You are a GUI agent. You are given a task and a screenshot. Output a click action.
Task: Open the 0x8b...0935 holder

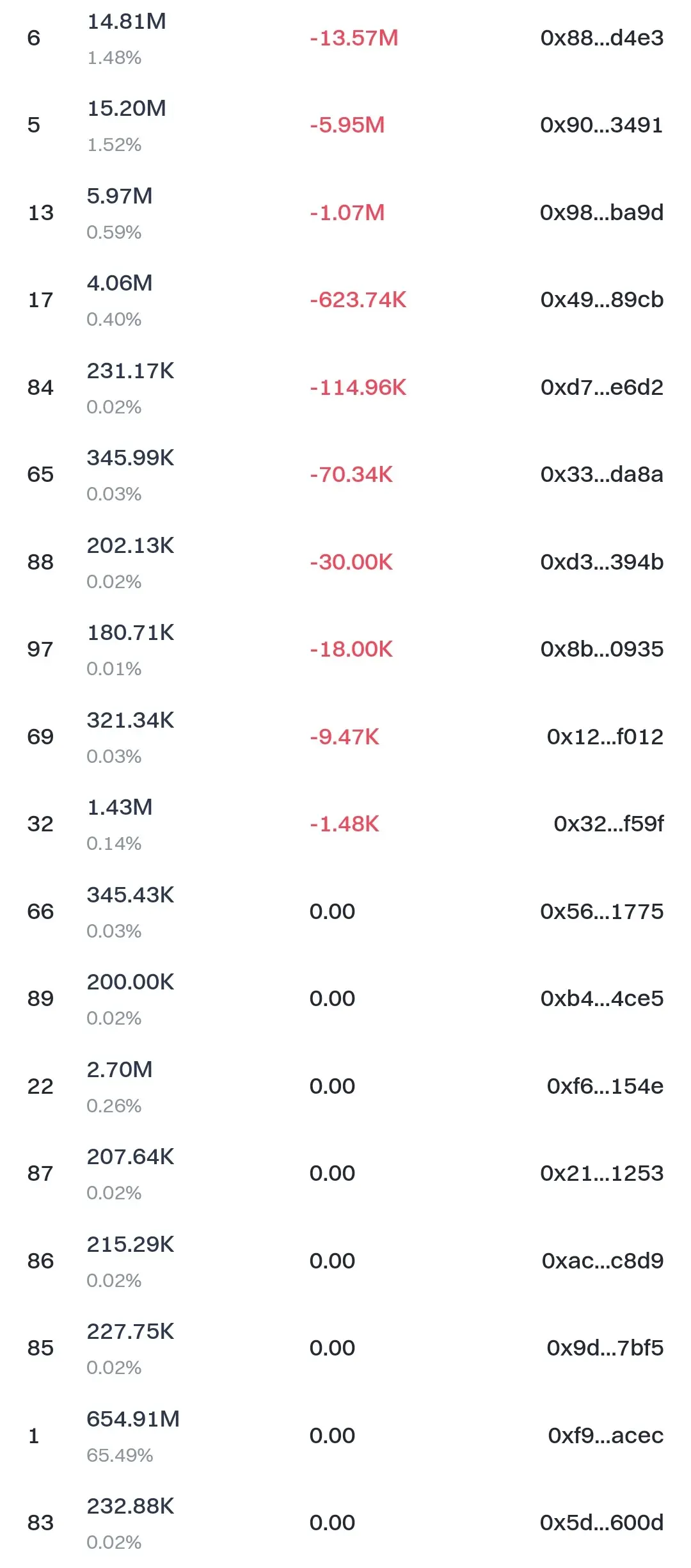pyautogui.click(x=601, y=650)
